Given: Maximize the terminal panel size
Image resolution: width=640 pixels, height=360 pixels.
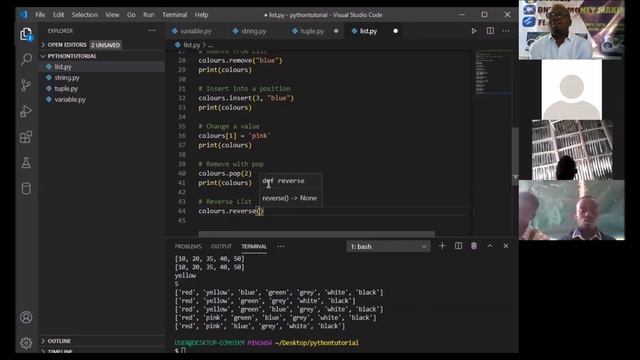Looking at the screenshot, I should coord(490,246).
